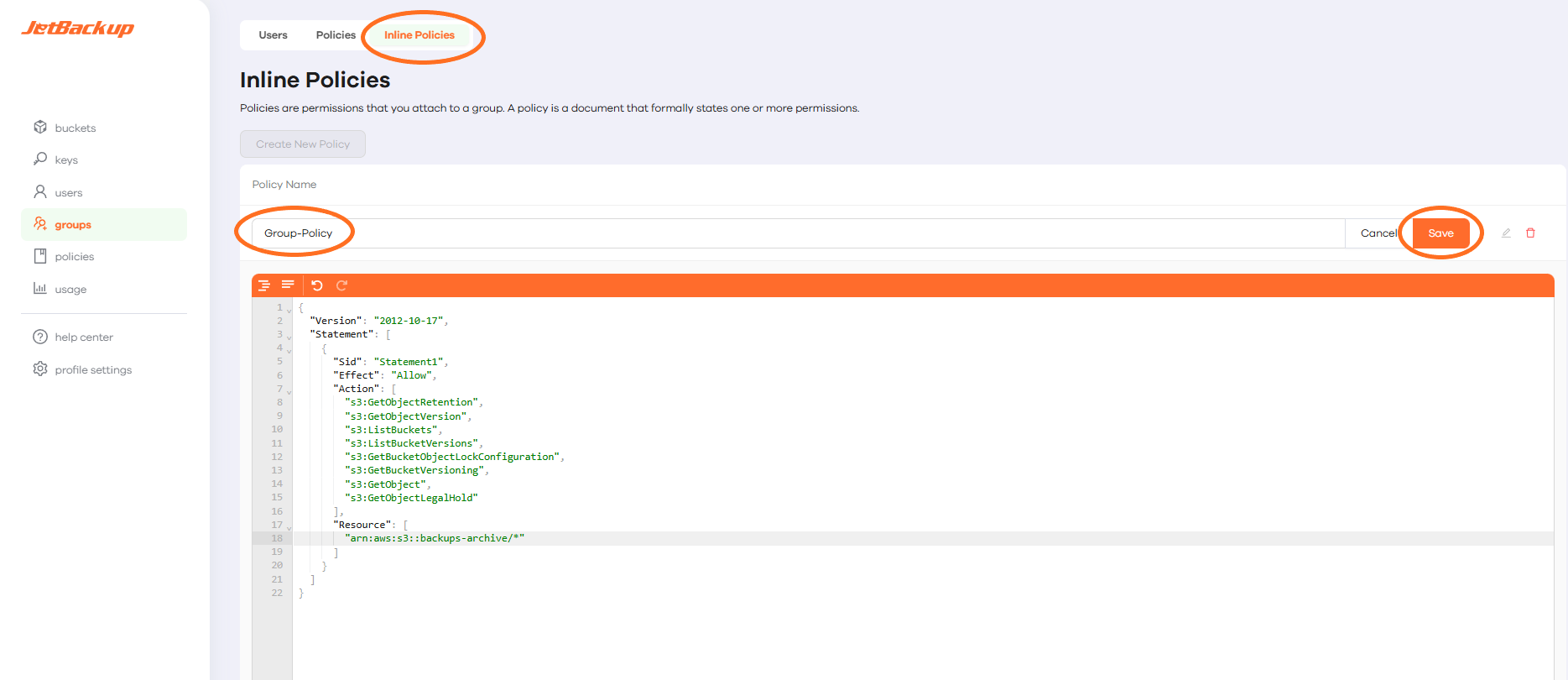Click the compact JSON icon in editor toolbar
1568x680 pixels.
click(x=288, y=285)
